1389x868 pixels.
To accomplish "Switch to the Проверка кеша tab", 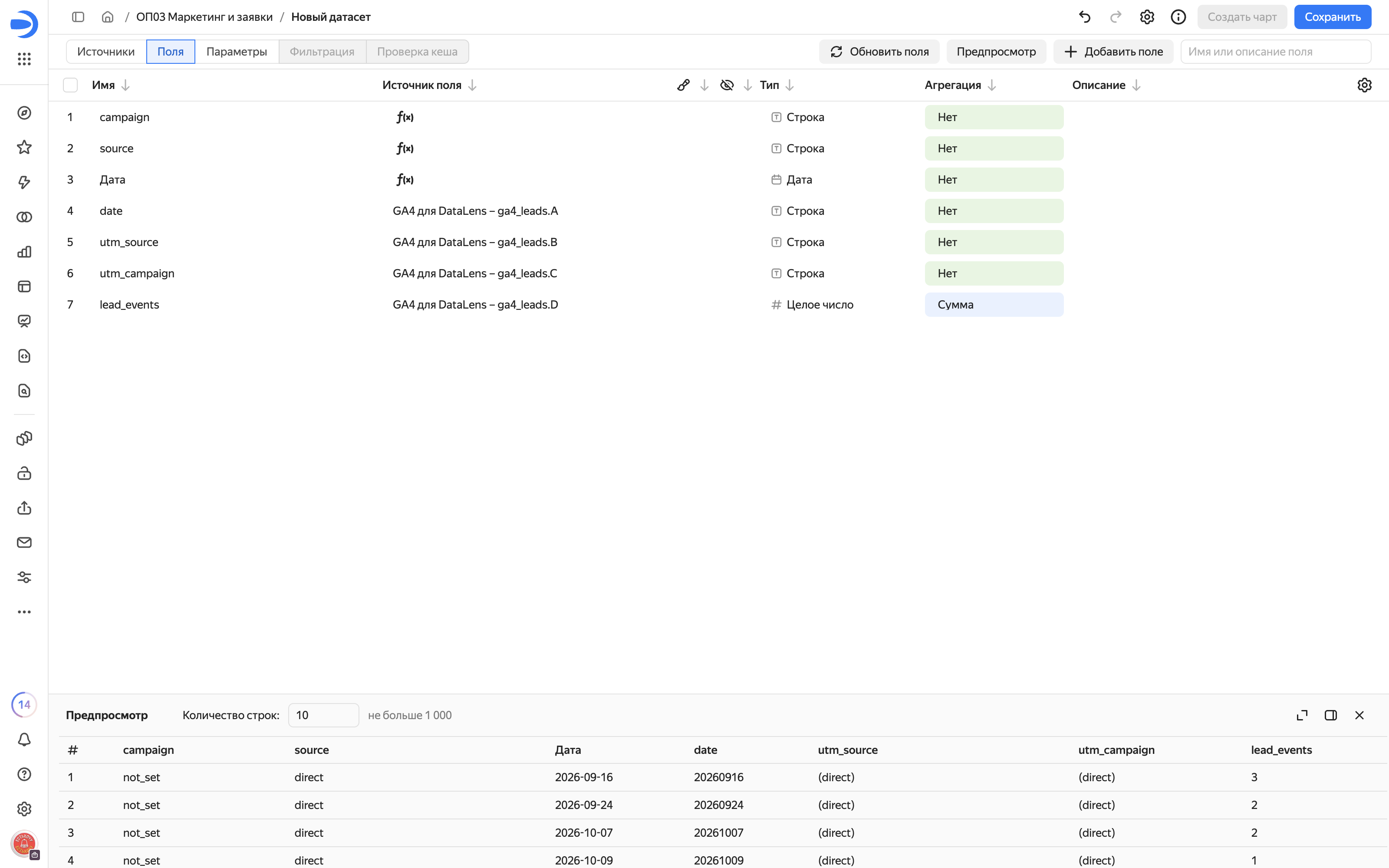I will [x=417, y=52].
